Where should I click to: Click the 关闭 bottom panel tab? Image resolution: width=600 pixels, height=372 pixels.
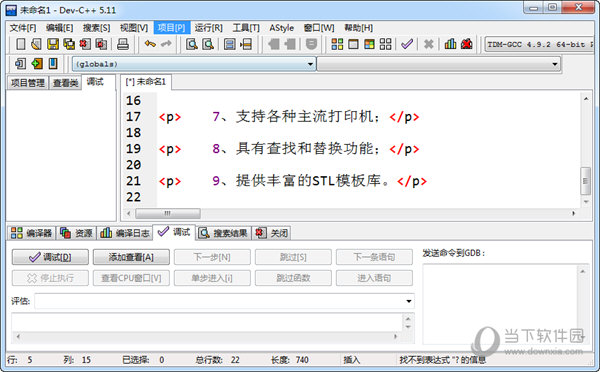271,233
